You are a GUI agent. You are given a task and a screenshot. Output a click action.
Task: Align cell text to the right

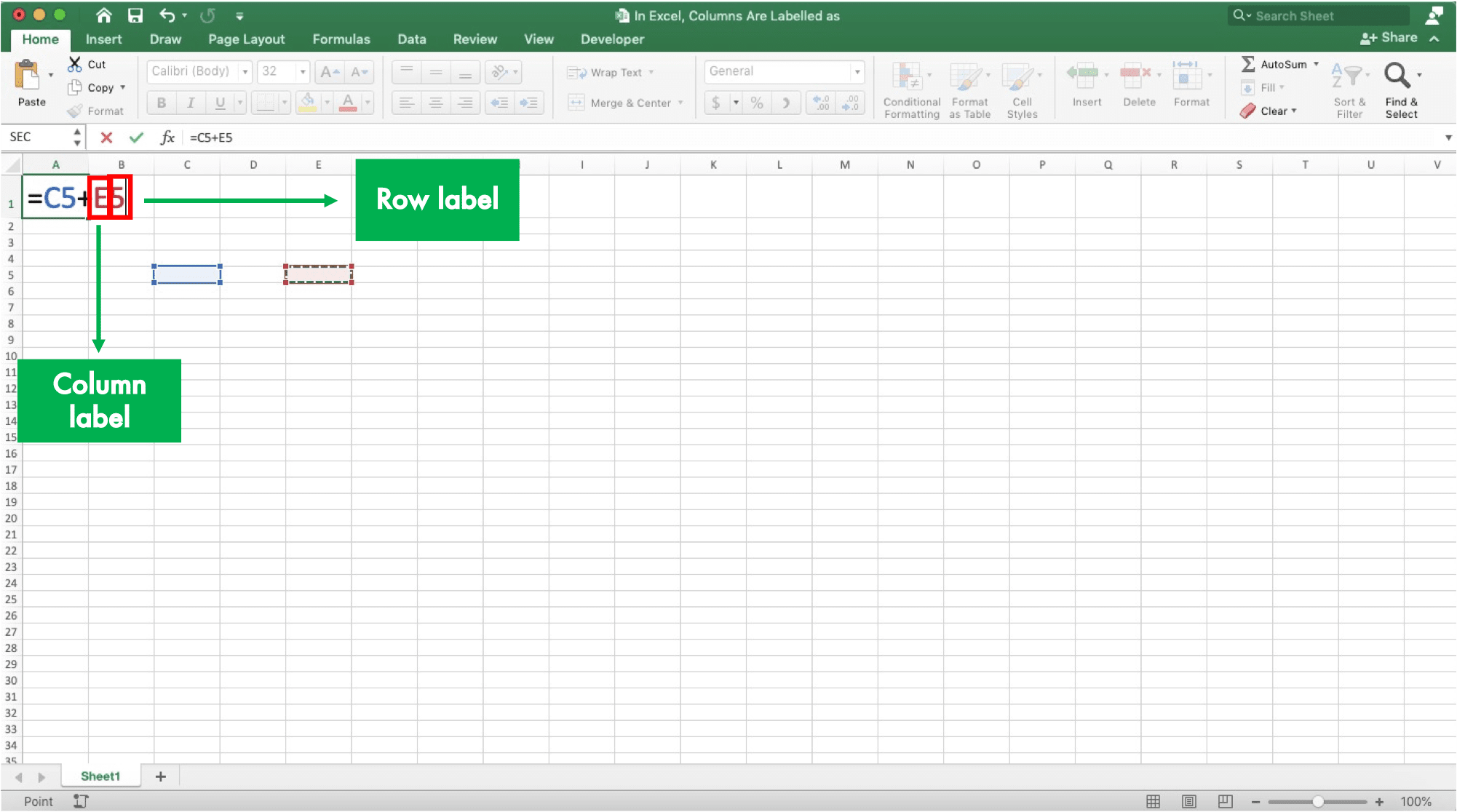pos(465,103)
